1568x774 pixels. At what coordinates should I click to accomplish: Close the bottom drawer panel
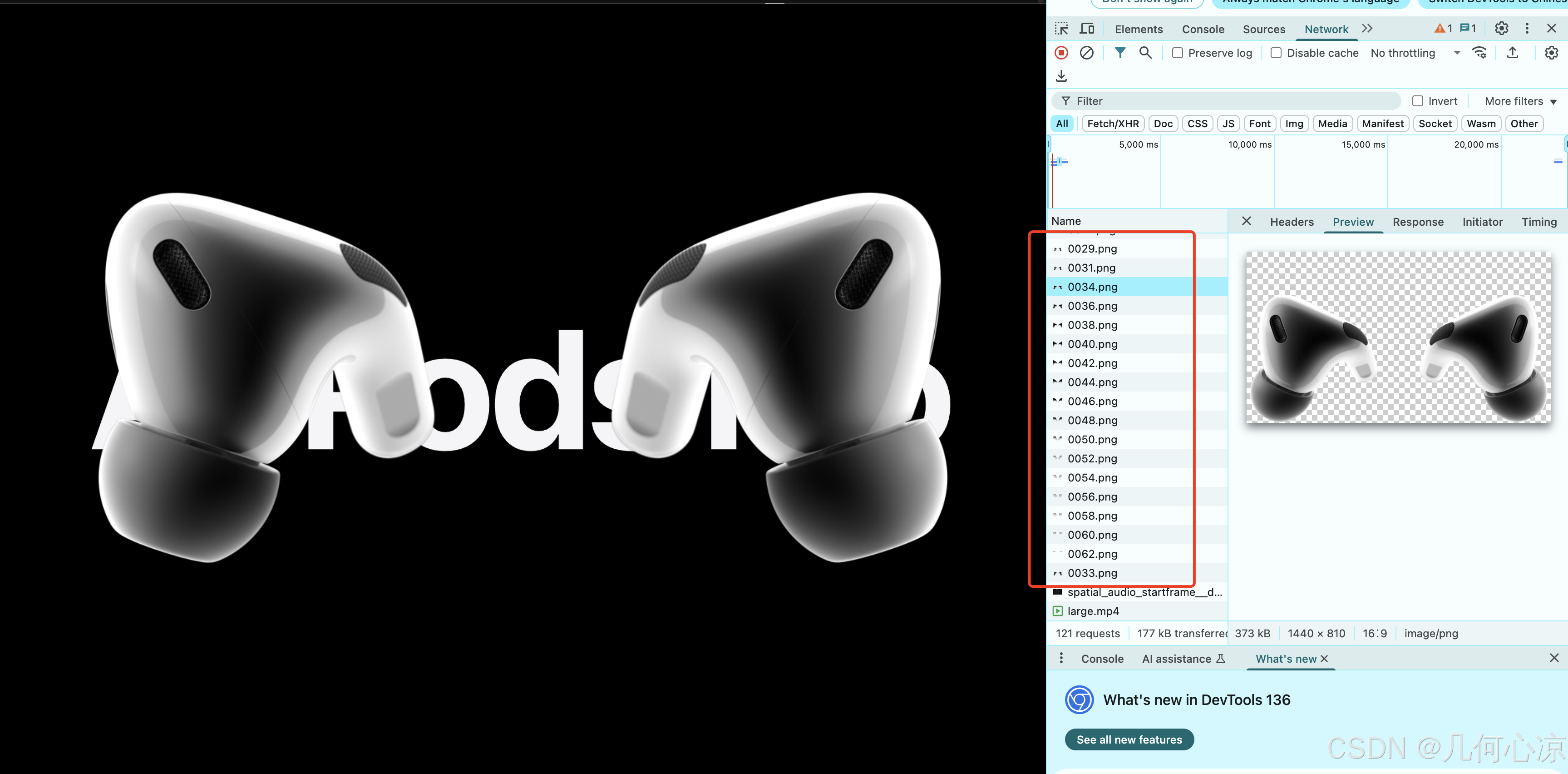1554,658
